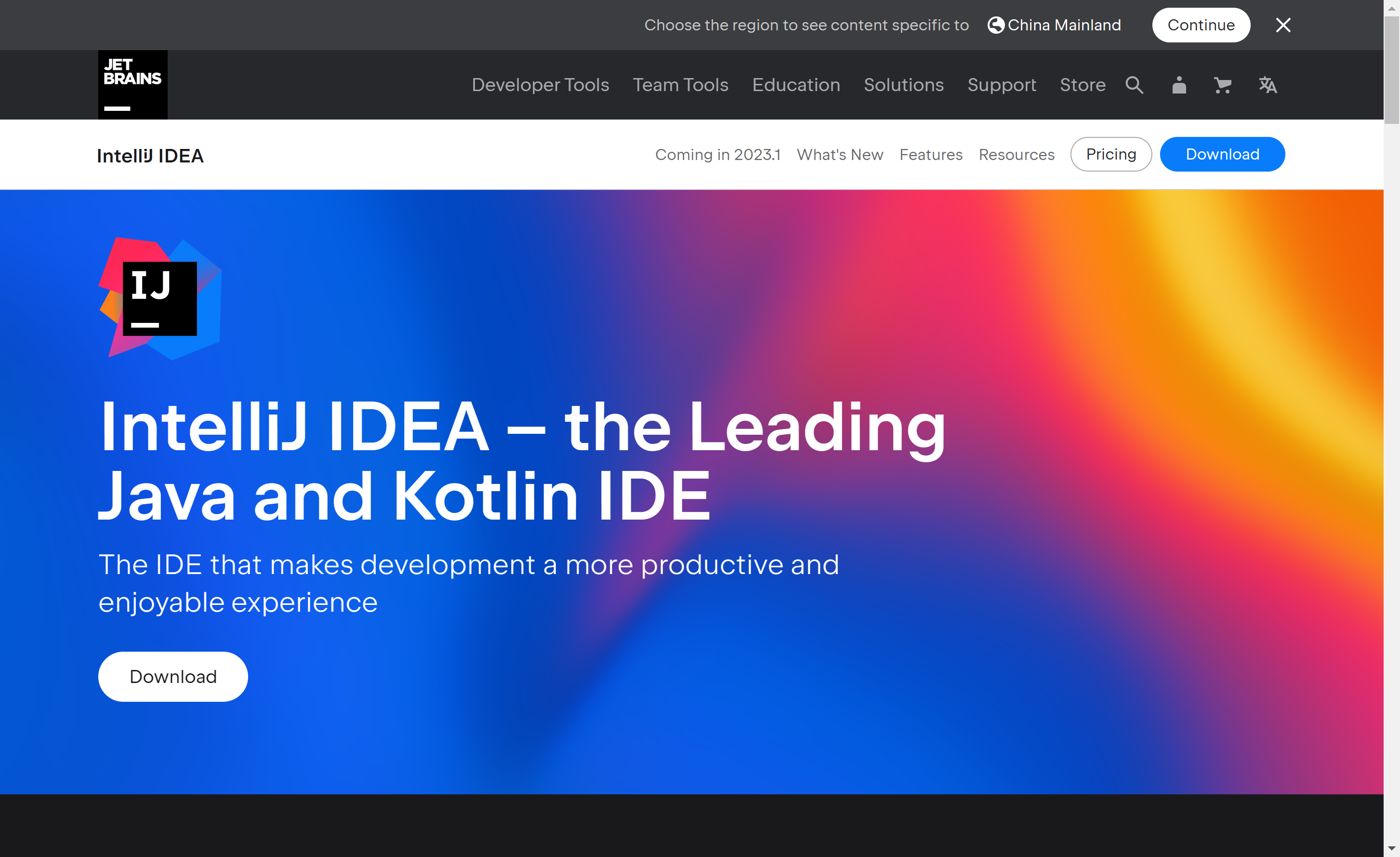The height and width of the screenshot is (857, 1400).
Task: Click the white Download button in hero
Action: pos(173,676)
